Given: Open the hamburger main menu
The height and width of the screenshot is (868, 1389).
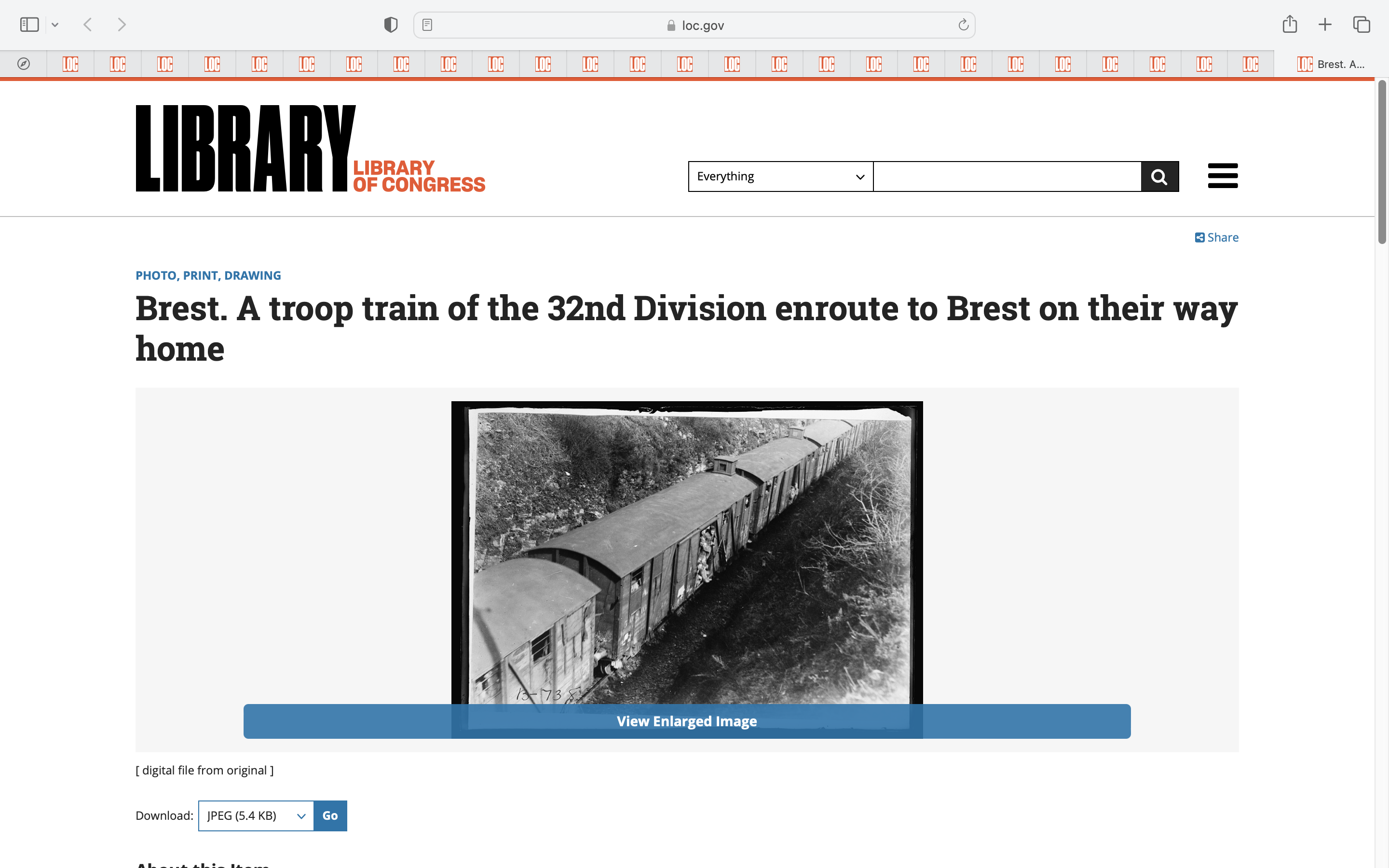Looking at the screenshot, I should click(x=1223, y=176).
